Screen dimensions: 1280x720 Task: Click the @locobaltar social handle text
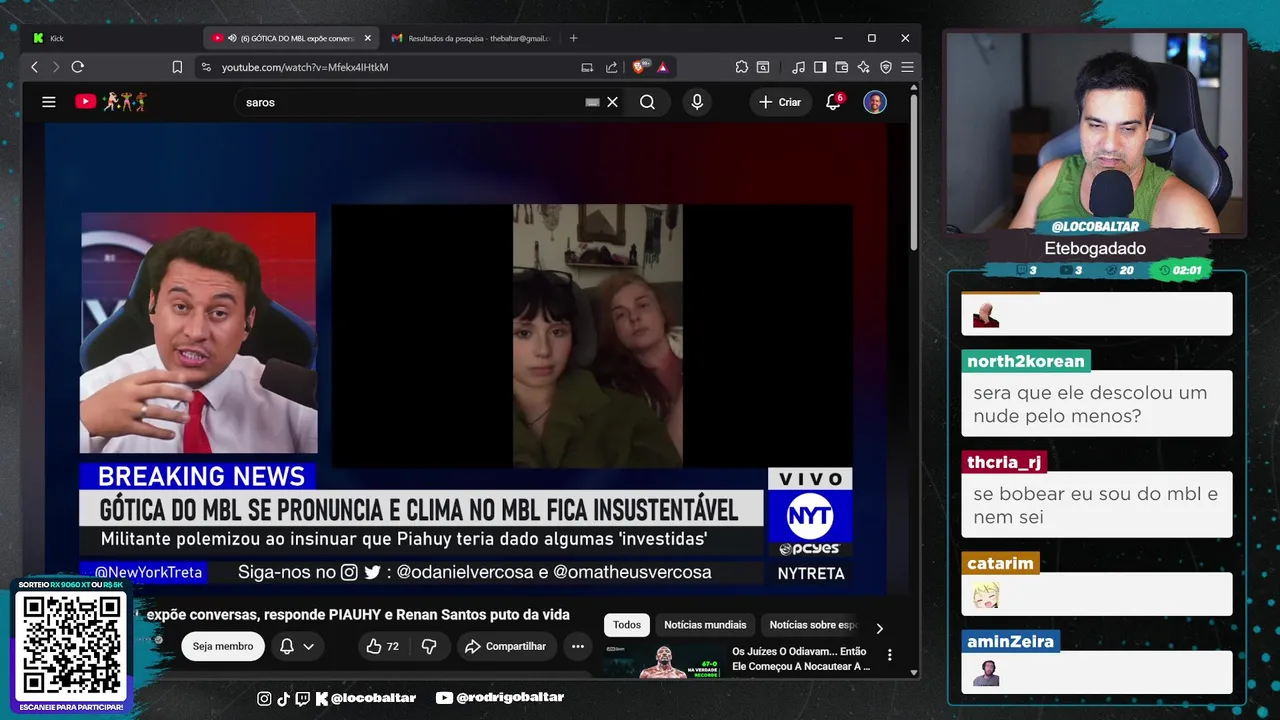tap(373, 698)
